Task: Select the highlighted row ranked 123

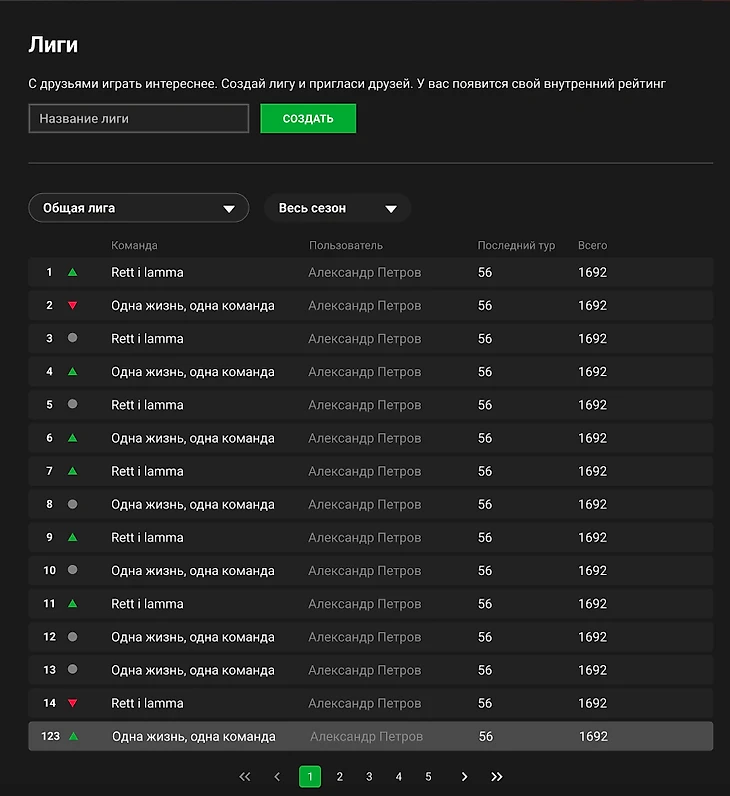Action: pos(370,736)
